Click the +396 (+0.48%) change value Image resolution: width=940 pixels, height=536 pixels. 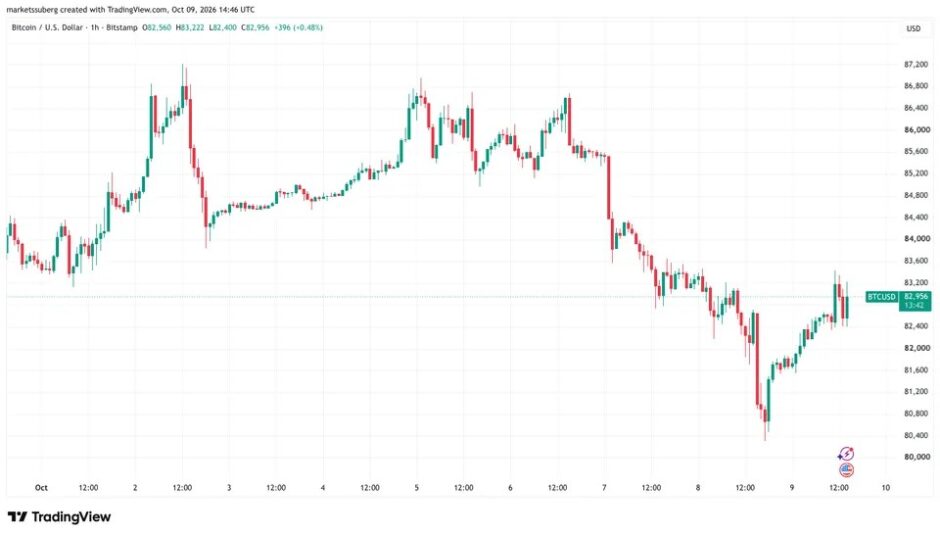298,28
